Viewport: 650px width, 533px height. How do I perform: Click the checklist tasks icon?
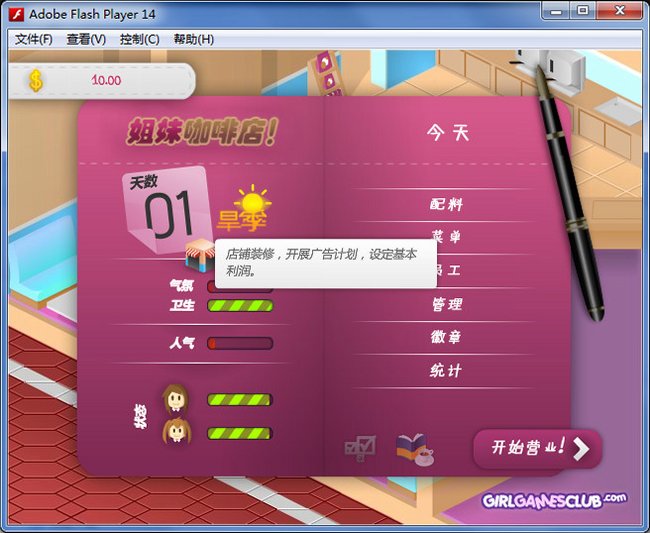pyautogui.click(x=360, y=448)
